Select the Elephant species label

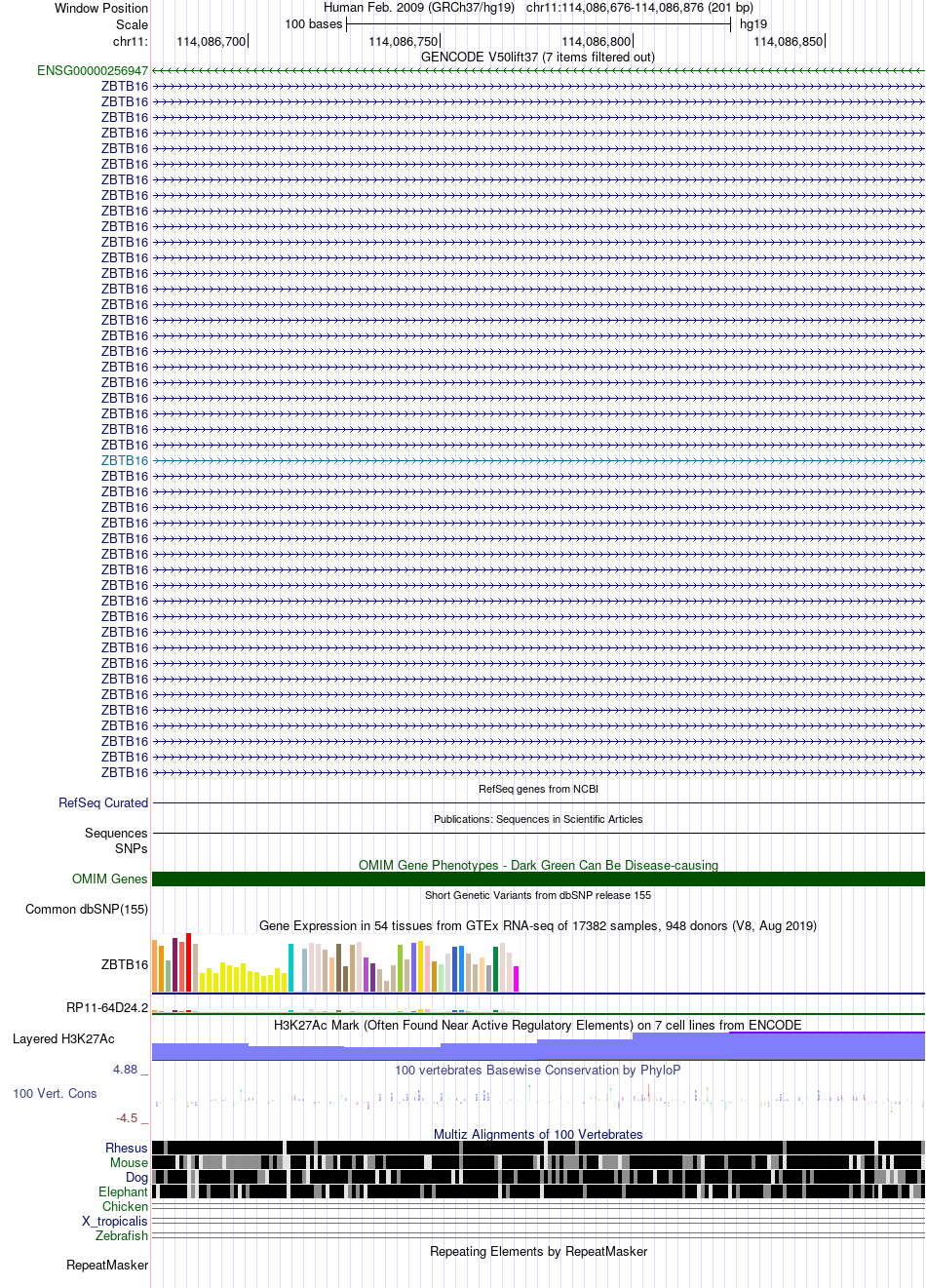pos(123,1191)
